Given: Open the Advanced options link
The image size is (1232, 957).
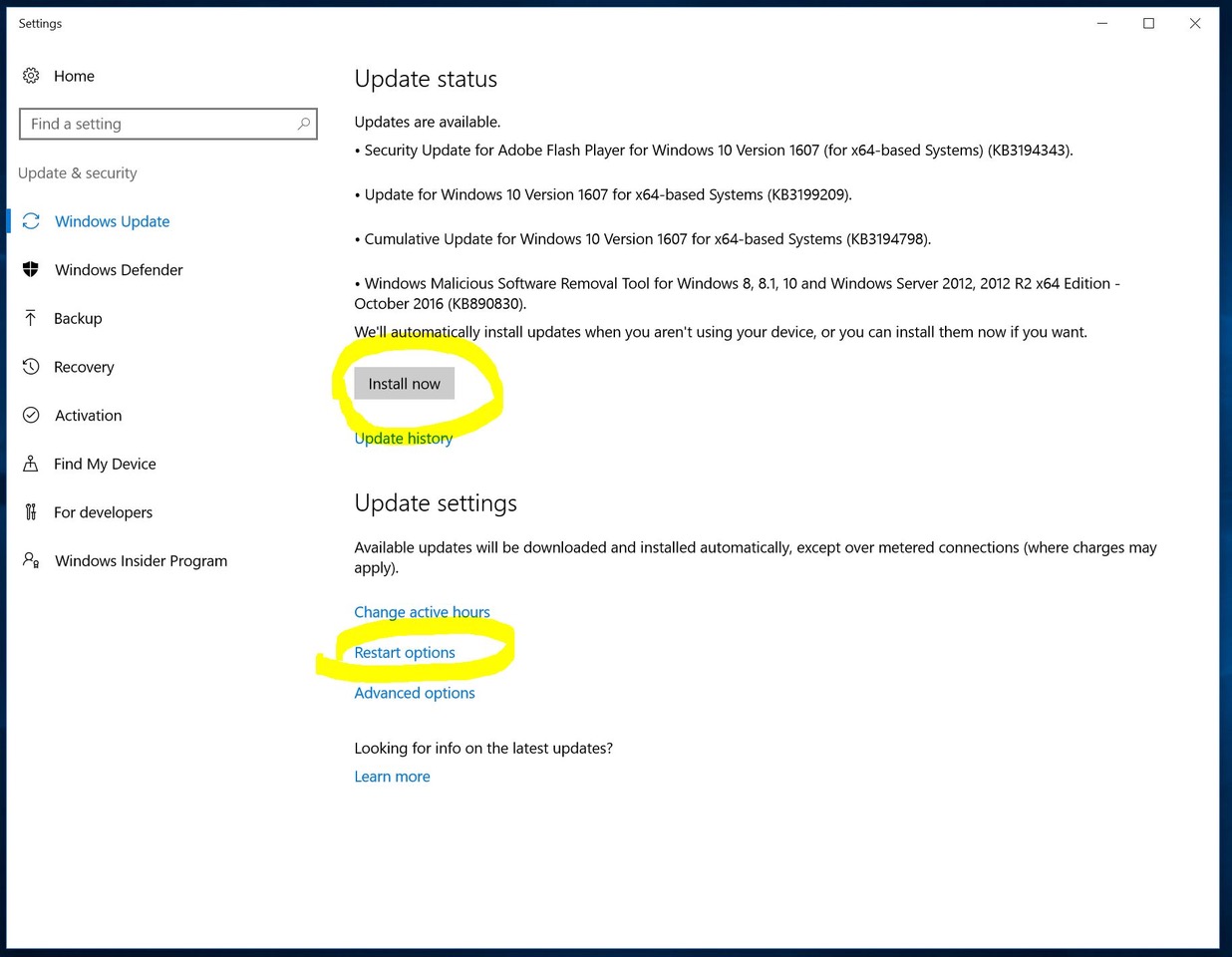Looking at the screenshot, I should click(x=415, y=693).
